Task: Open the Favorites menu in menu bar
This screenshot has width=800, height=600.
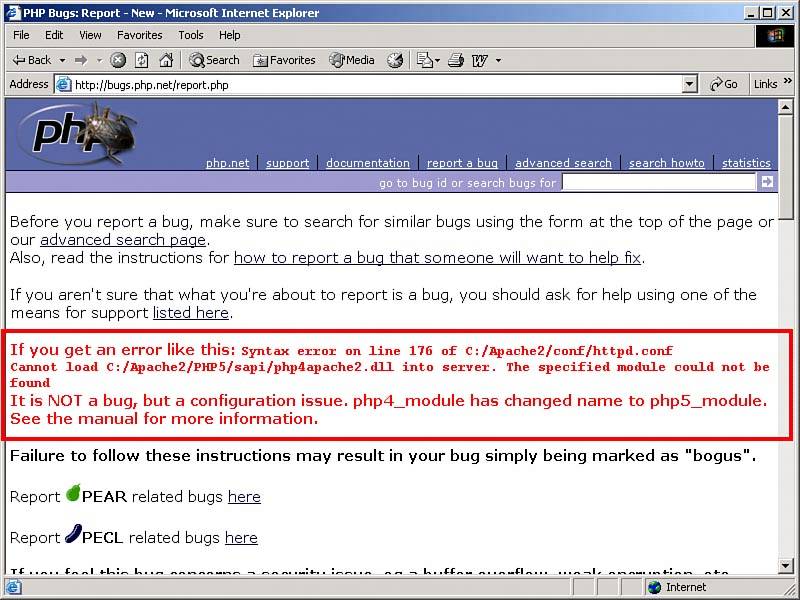Action: [x=139, y=35]
